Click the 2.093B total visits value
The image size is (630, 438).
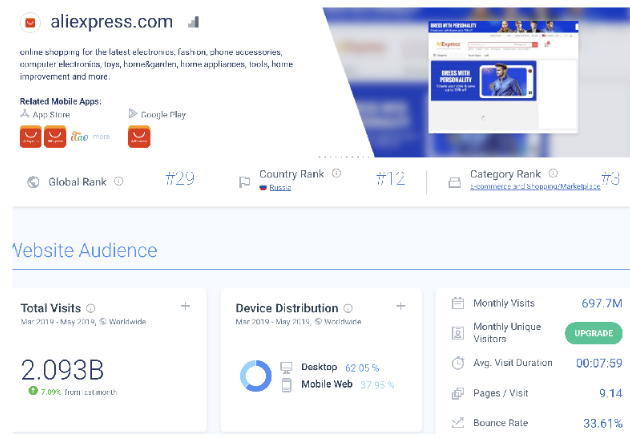(62, 370)
